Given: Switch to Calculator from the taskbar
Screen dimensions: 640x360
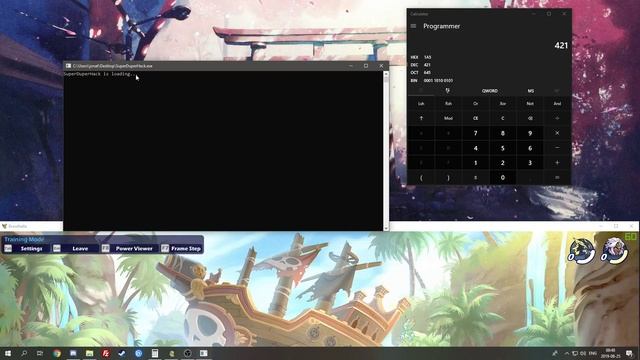Looking at the screenshot, I should pos(155,353).
